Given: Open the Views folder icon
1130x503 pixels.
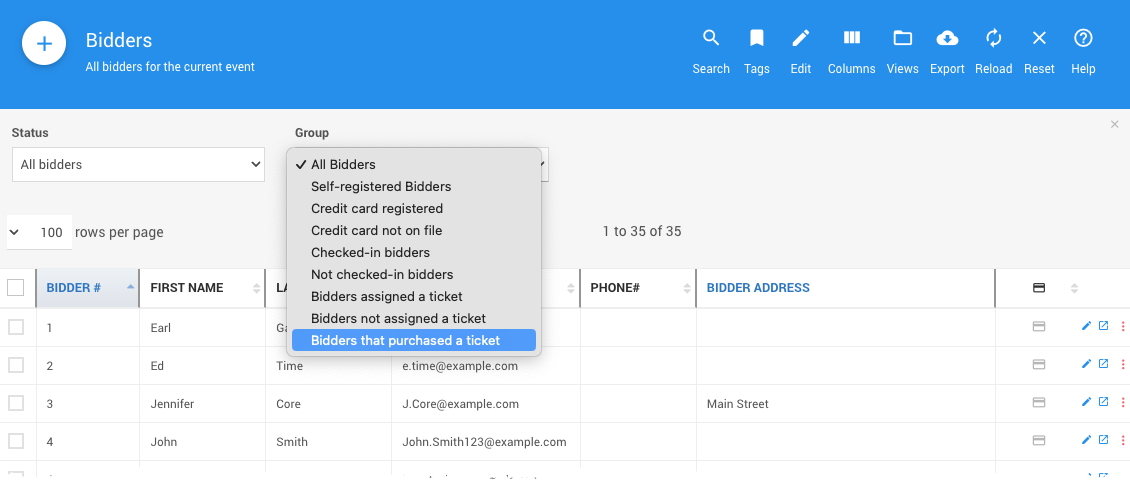Looking at the screenshot, I should click(902, 50).
